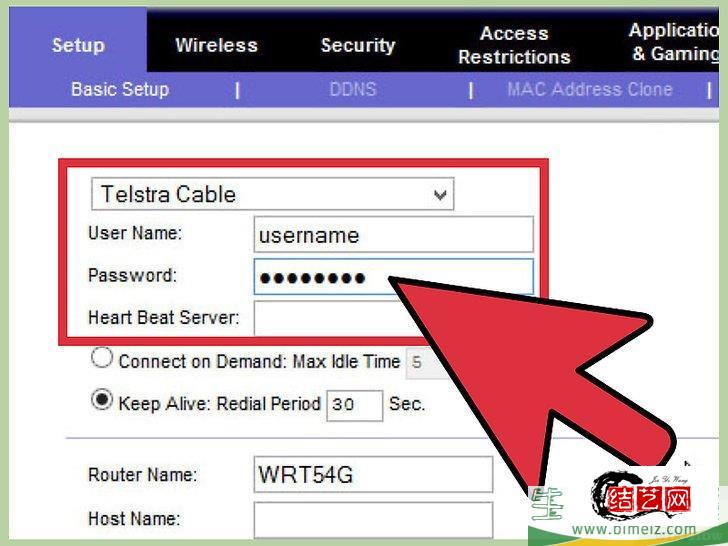The width and height of the screenshot is (728, 546).
Task: Go to Access Restrictions tab
Action: point(514,45)
